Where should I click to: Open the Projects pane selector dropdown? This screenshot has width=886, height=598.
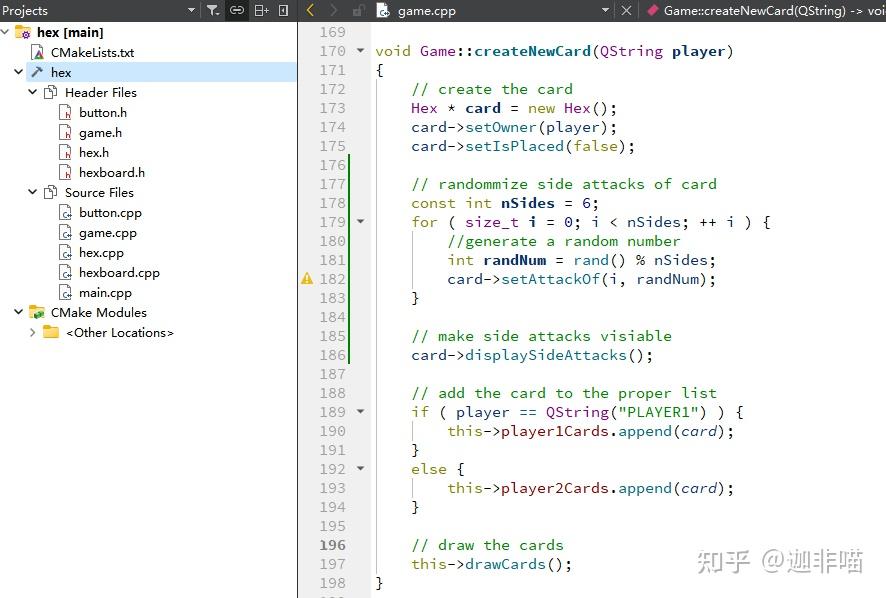[193, 10]
